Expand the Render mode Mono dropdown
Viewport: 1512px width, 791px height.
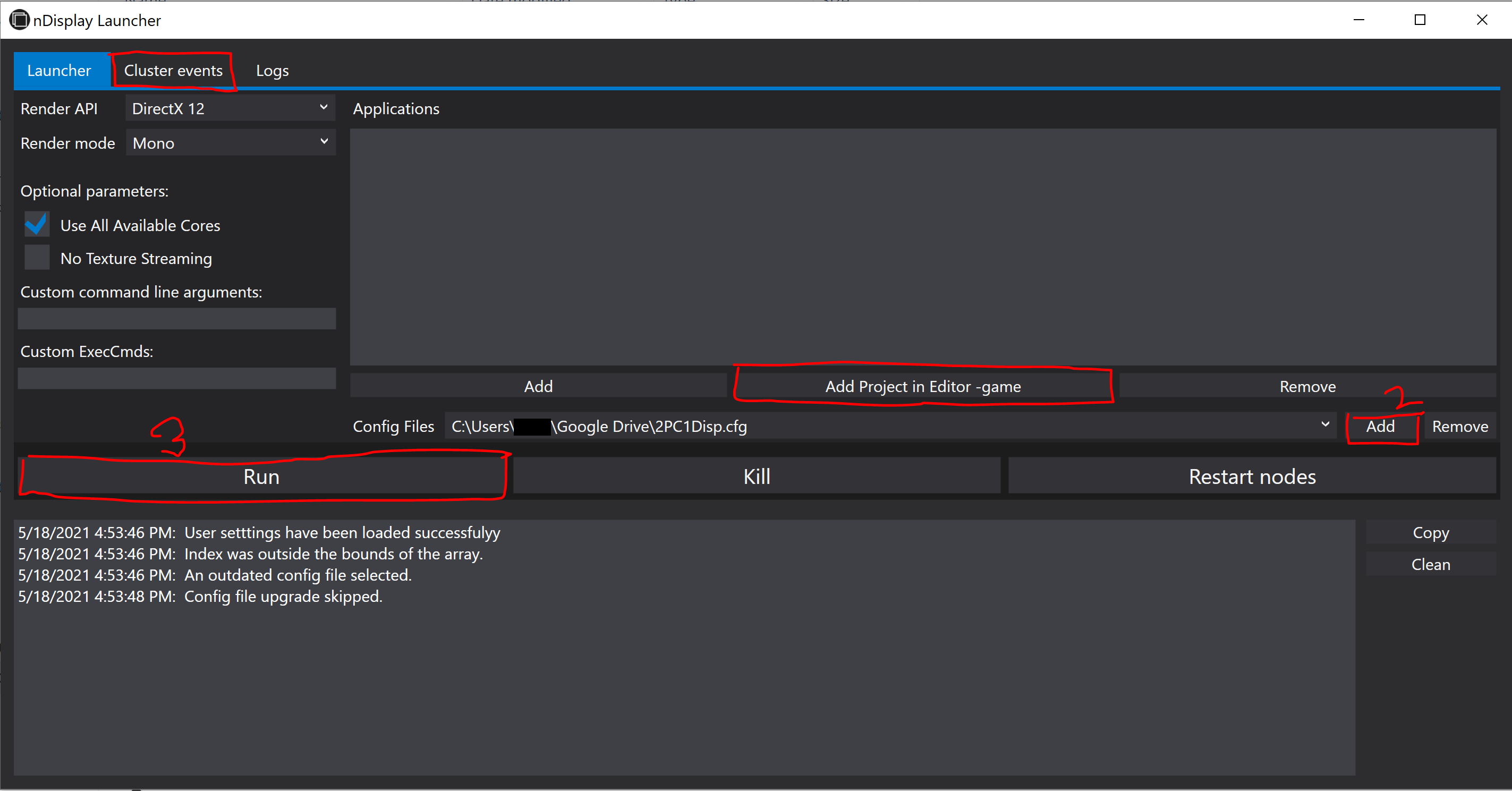click(230, 142)
